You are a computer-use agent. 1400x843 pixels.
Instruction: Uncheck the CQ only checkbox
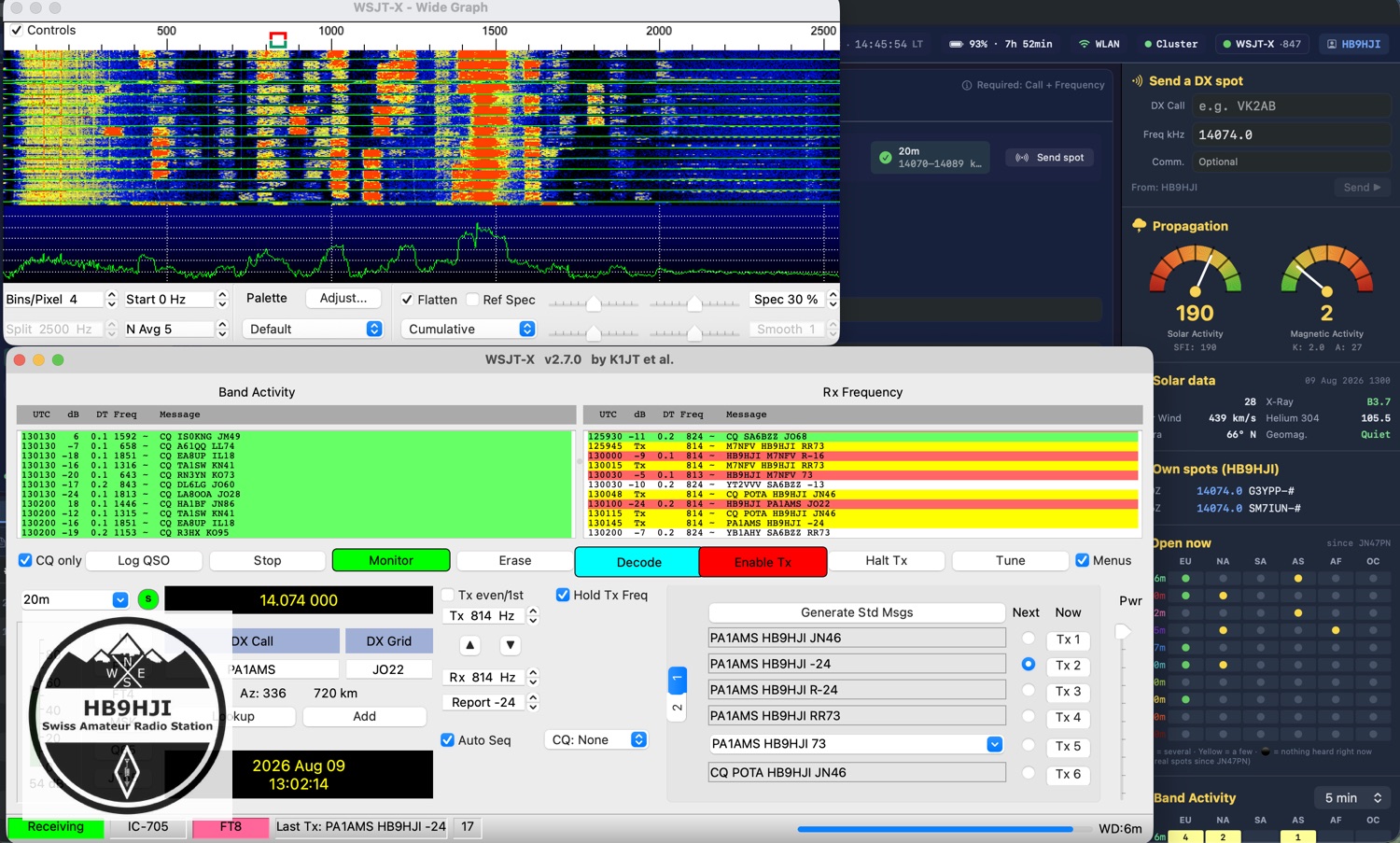click(25, 560)
